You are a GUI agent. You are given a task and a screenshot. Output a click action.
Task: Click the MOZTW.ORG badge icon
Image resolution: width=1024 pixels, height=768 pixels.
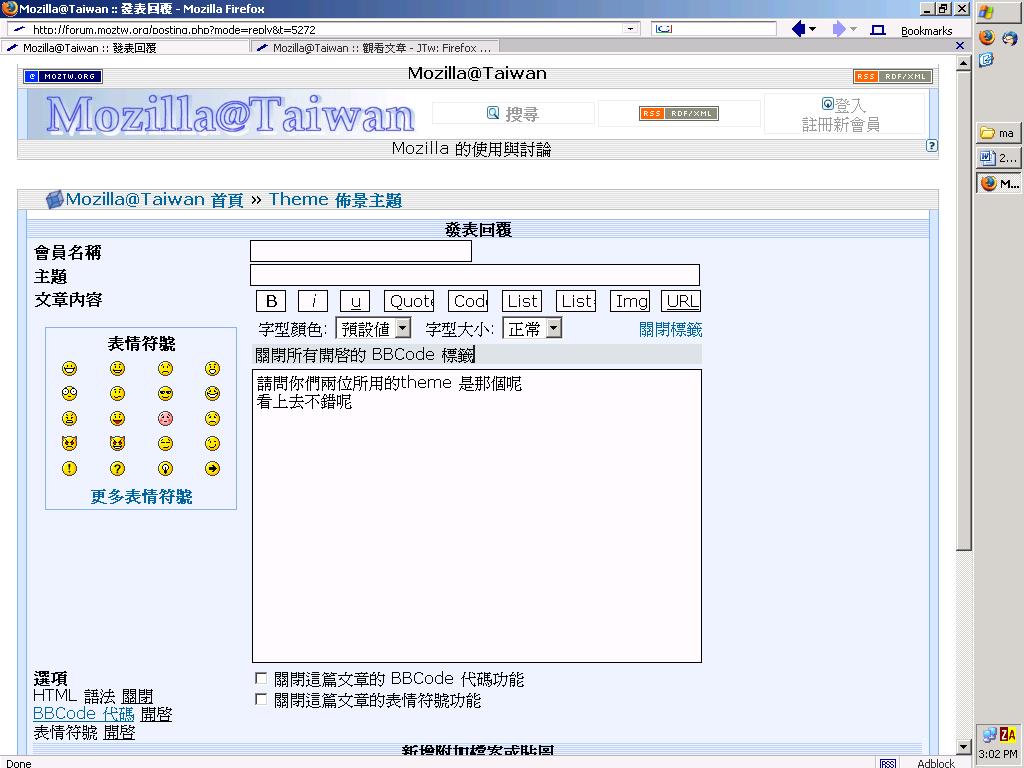pyautogui.click(x=63, y=76)
